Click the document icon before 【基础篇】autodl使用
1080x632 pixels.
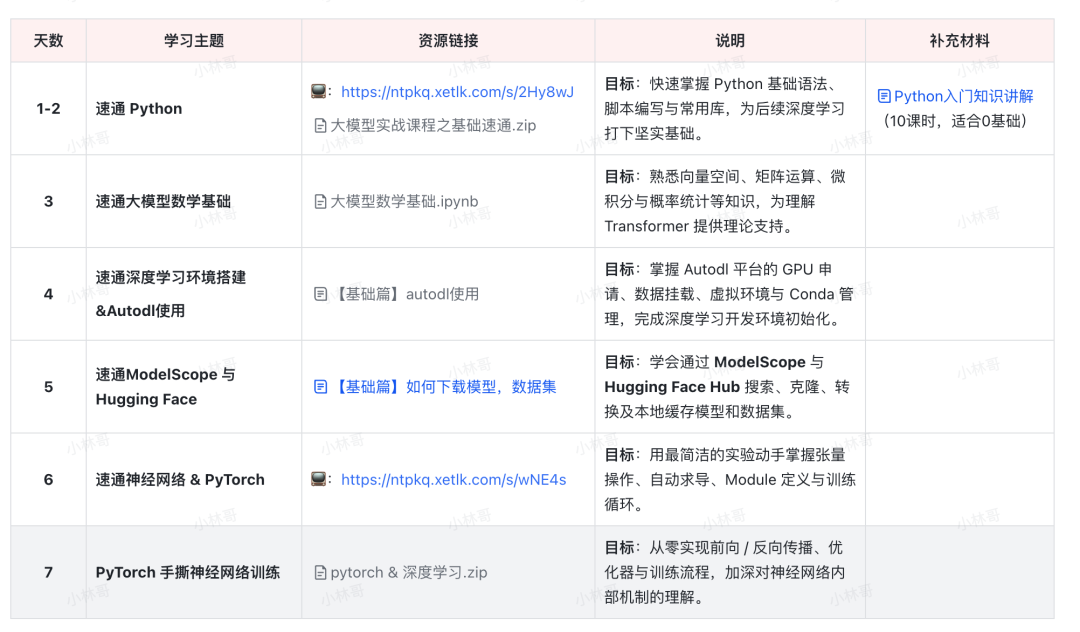[320, 294]
